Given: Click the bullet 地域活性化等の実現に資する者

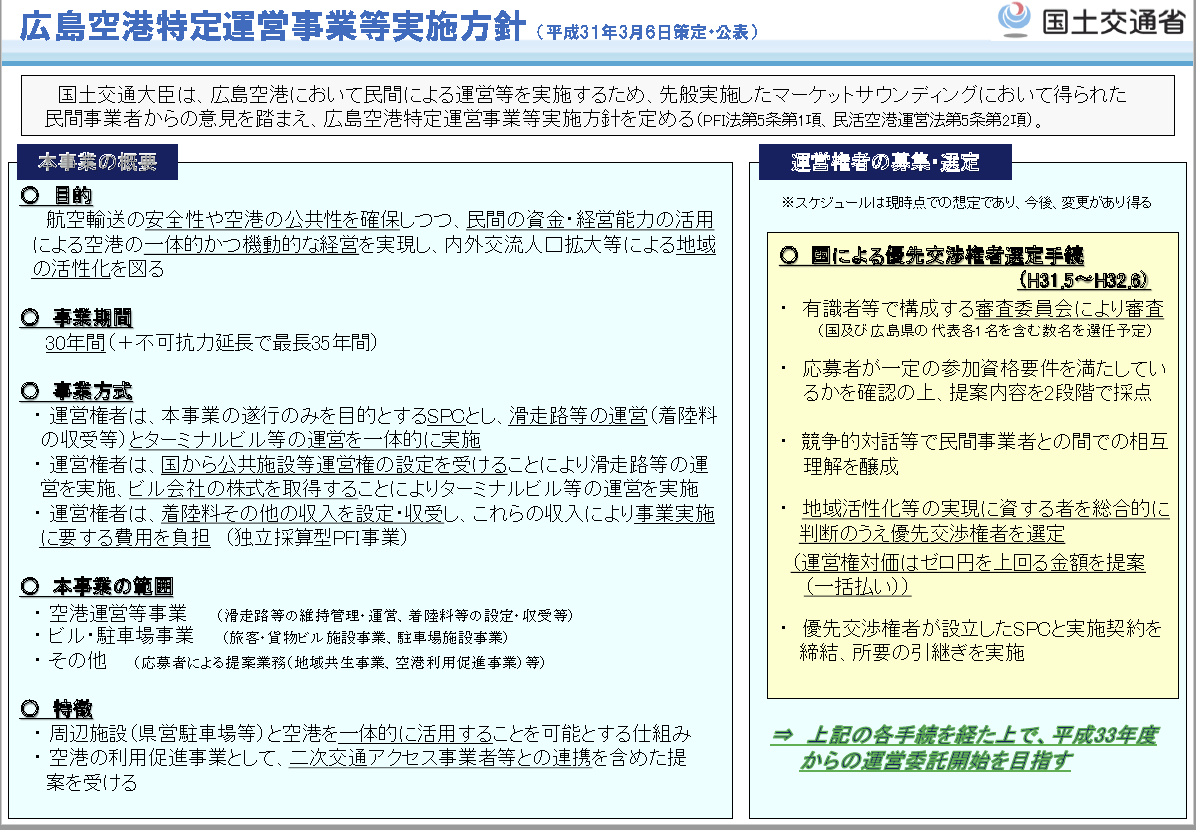Looking at the screenshot, I should pos(985,520).
